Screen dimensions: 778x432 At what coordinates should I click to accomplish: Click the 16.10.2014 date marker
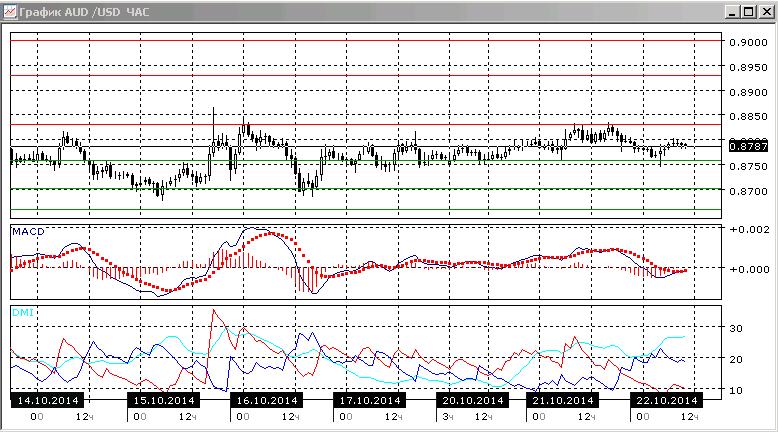click(x=267, y=400)
